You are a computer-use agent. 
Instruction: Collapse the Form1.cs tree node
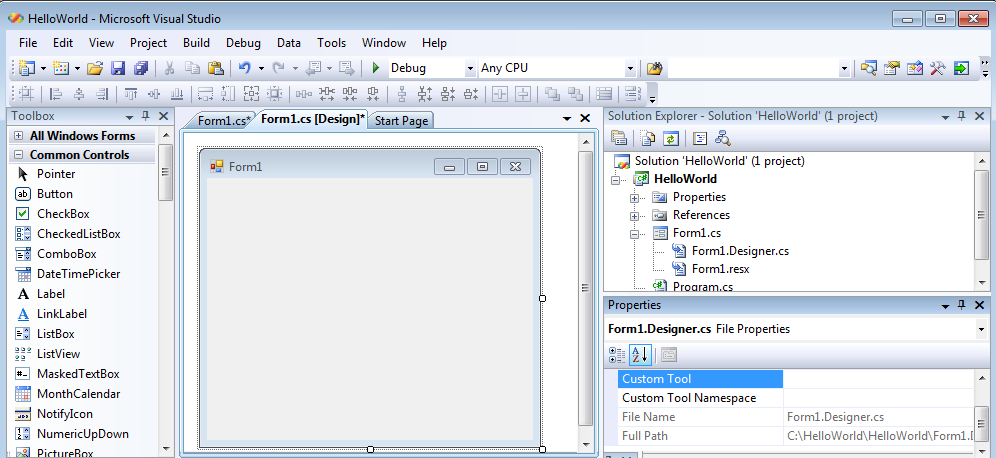(634, 234)
